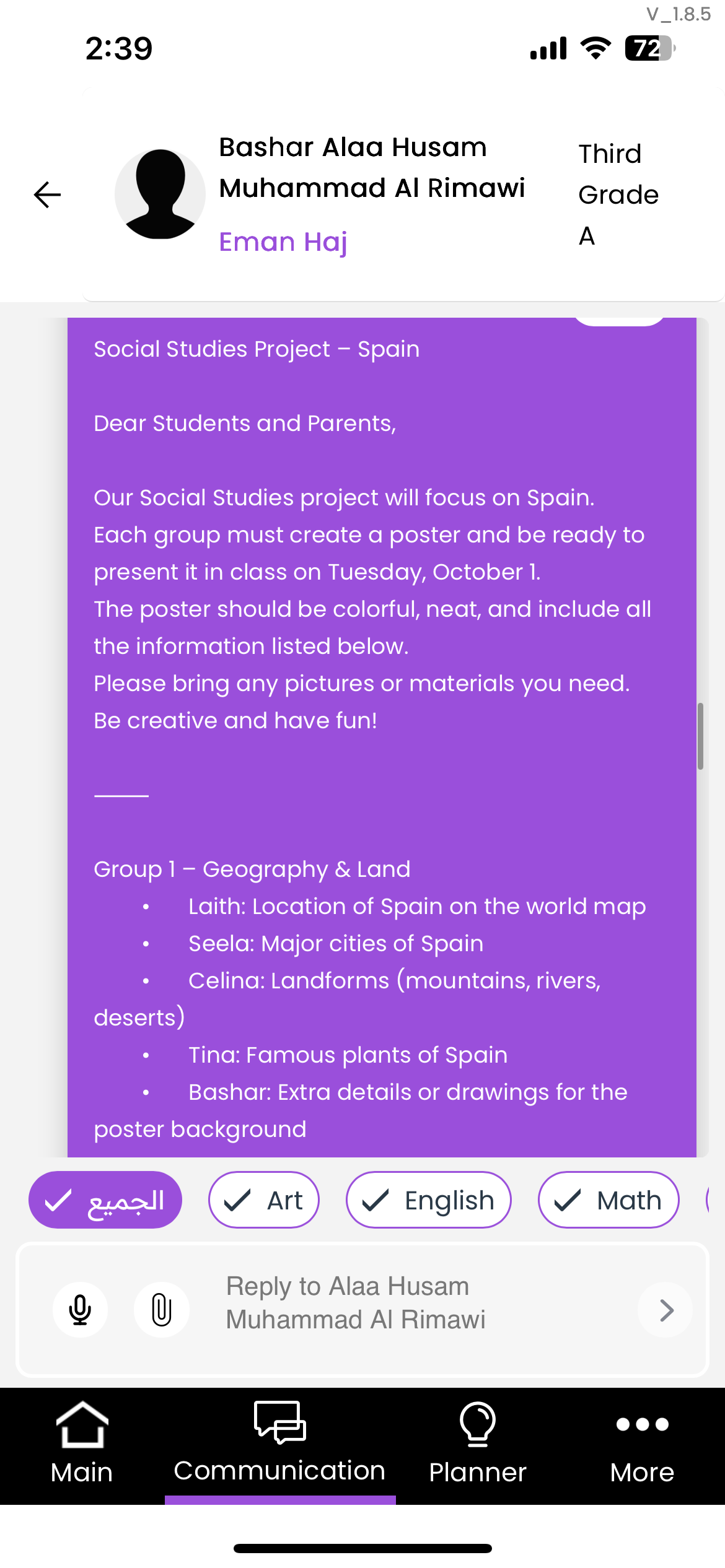
Task: Toggle the Math subject filter
Action: pyautogui.click(x=609, y=1200)
